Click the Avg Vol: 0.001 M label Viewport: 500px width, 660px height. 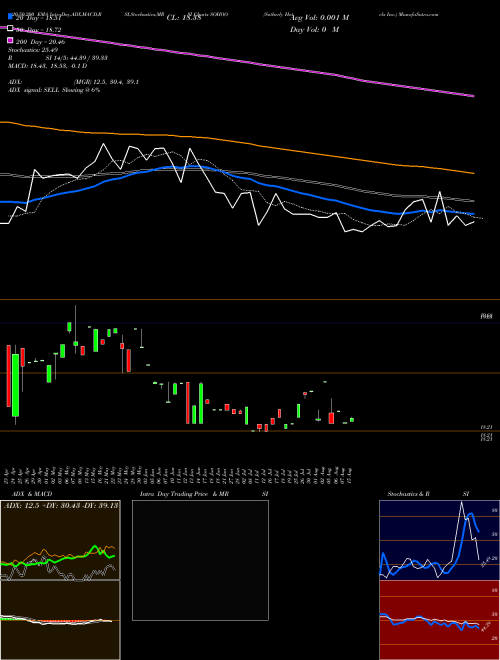319,18
